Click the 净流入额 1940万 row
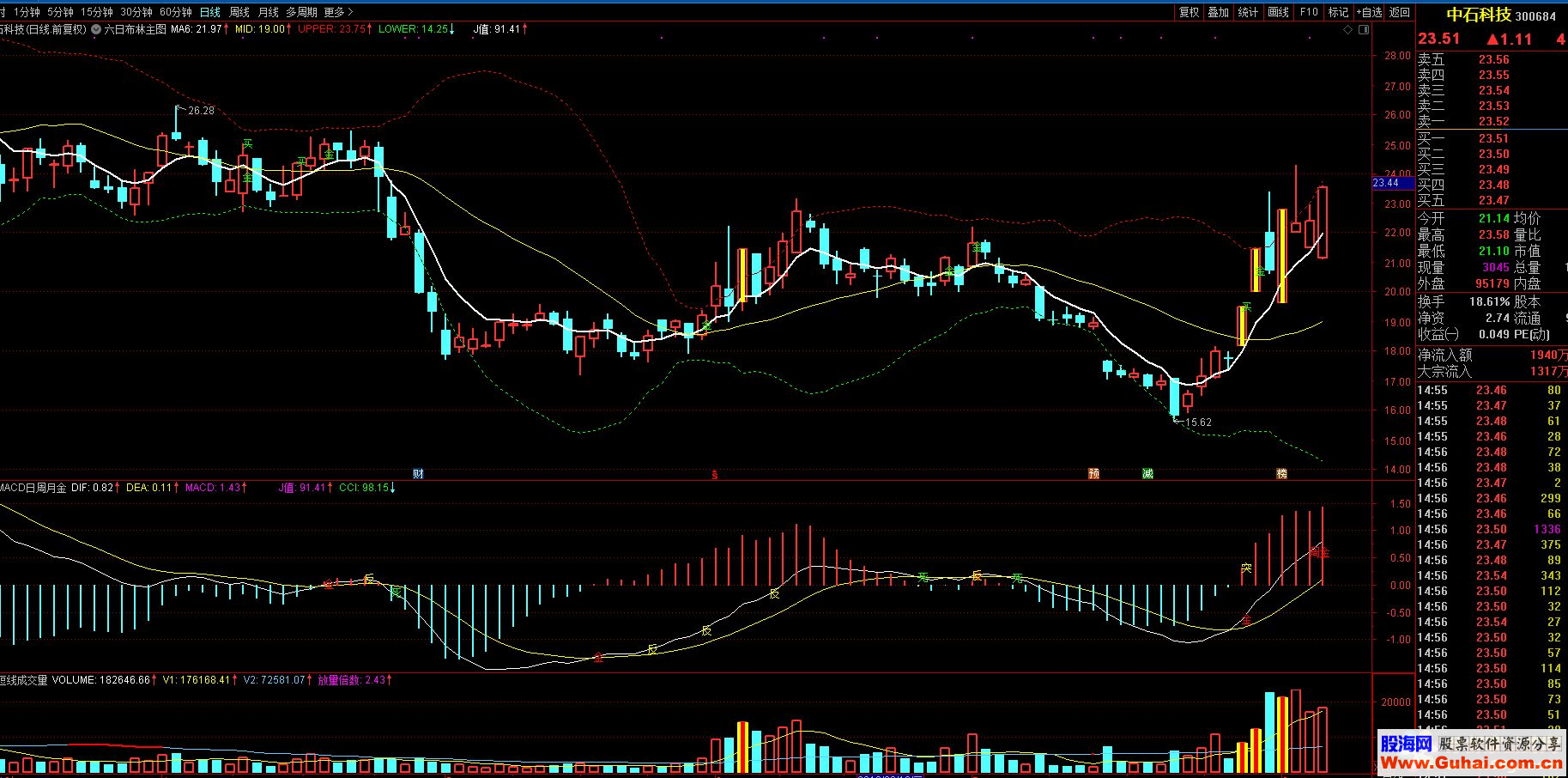 [x=1492, y=355]
